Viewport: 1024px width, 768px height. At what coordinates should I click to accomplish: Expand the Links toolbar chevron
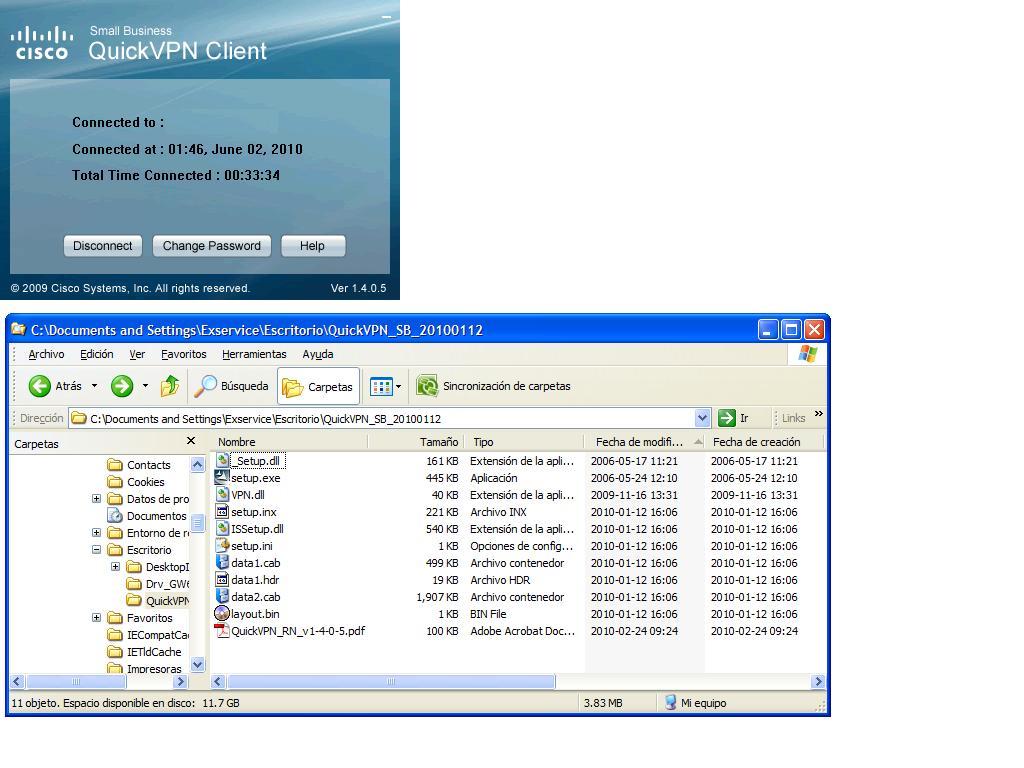coord(819,414)
